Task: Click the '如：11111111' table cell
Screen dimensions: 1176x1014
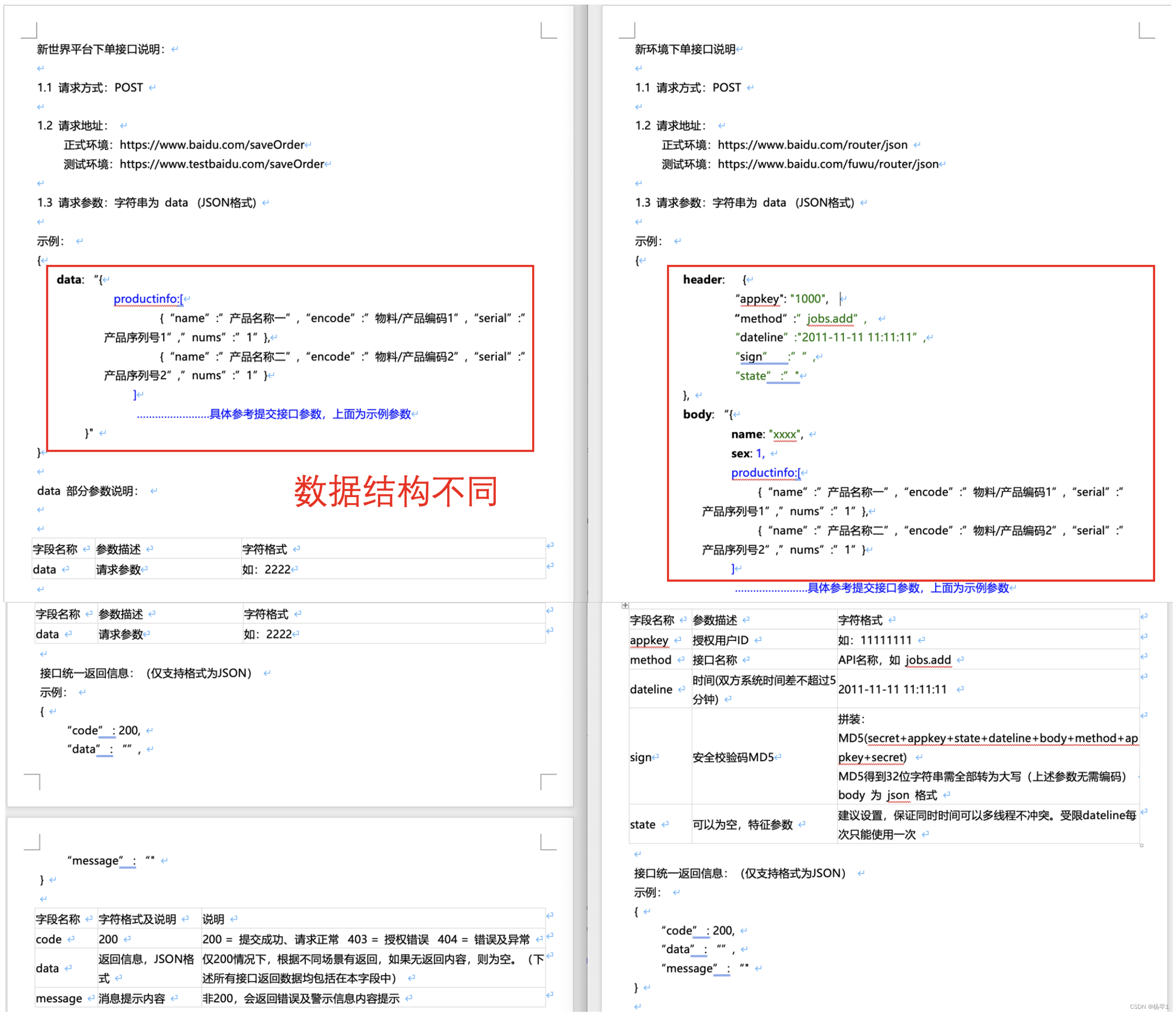Action: [x=988, y=640]
